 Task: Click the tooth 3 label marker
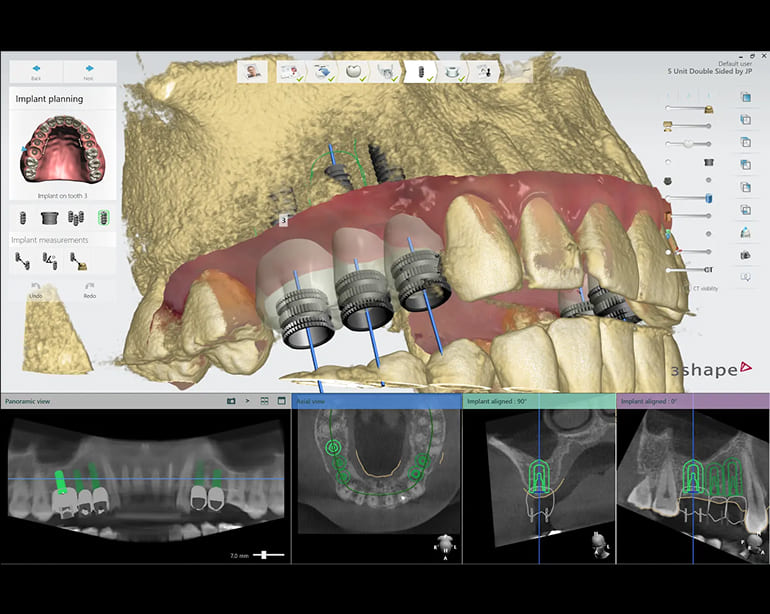[x=283, y=220]
